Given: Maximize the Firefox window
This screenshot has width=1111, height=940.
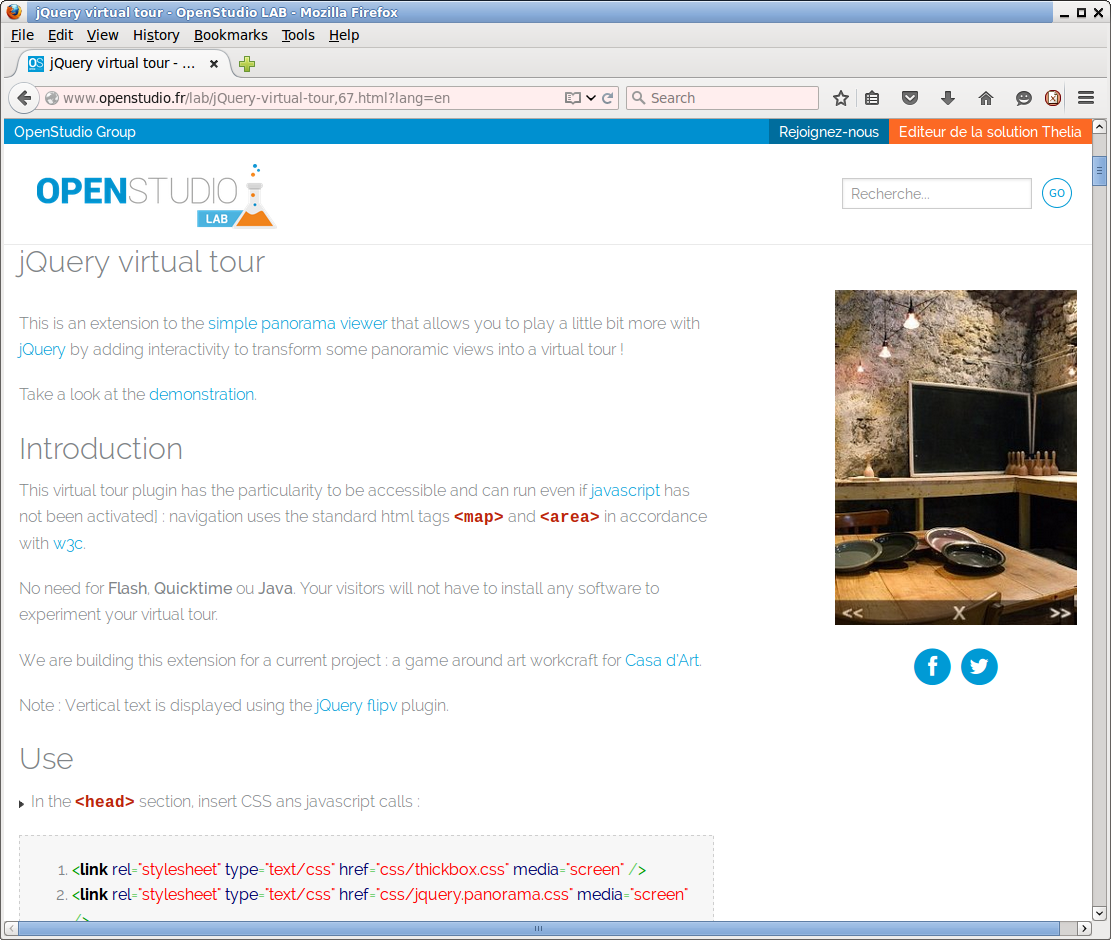Looking at the screenshot, I should [x=1081, y=12].
